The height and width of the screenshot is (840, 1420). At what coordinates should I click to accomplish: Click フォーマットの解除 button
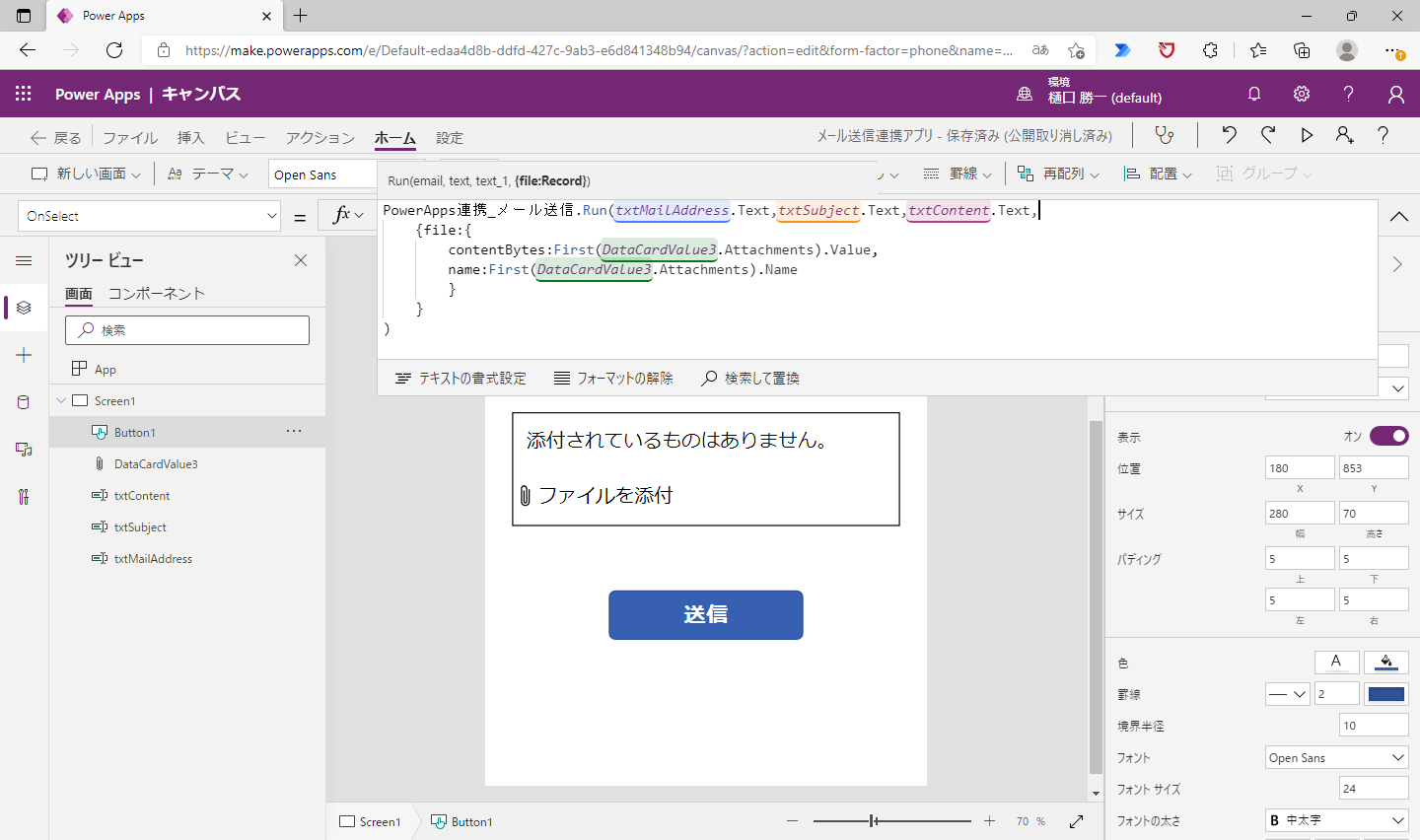coord(613,378)
